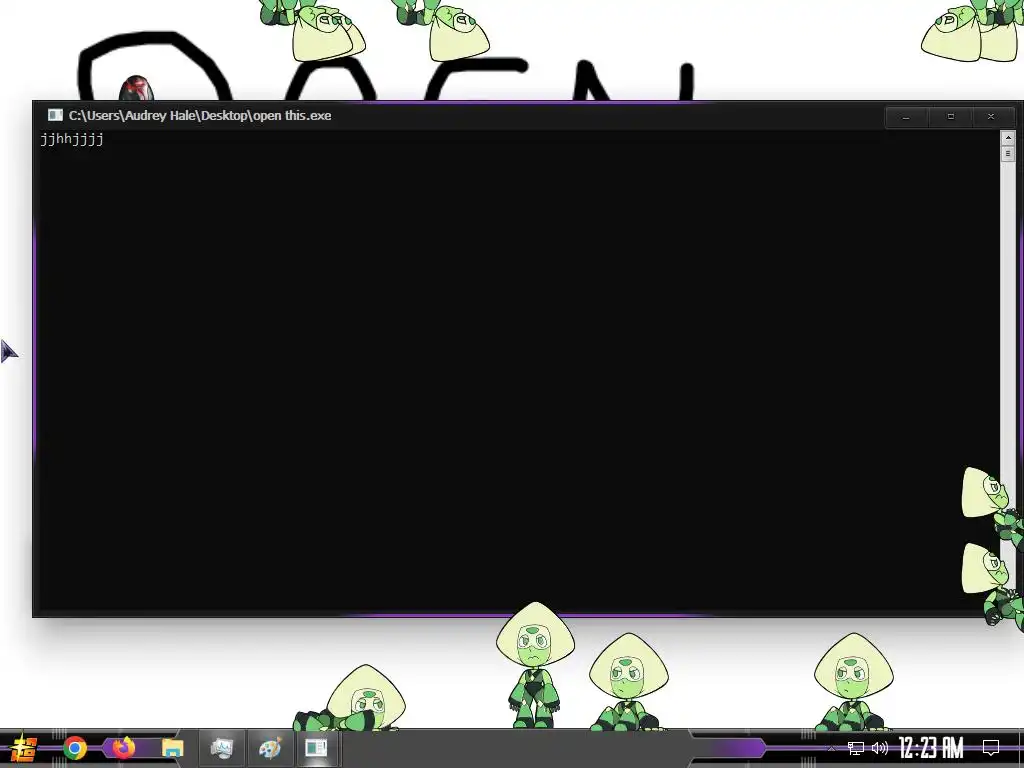The height and width of the screenshot is (768, 1024).
Task: Click the console title 'open this.exe'
Action: [292, 116]
